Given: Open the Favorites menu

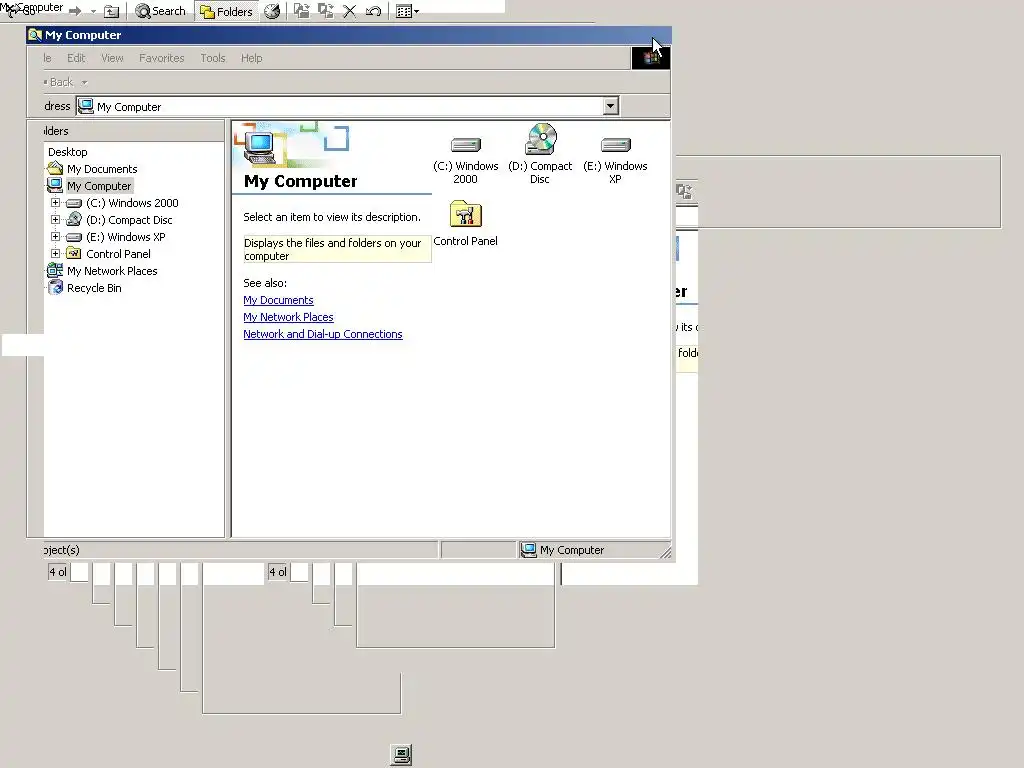Looking at the screenshot, I should point(161,58).
